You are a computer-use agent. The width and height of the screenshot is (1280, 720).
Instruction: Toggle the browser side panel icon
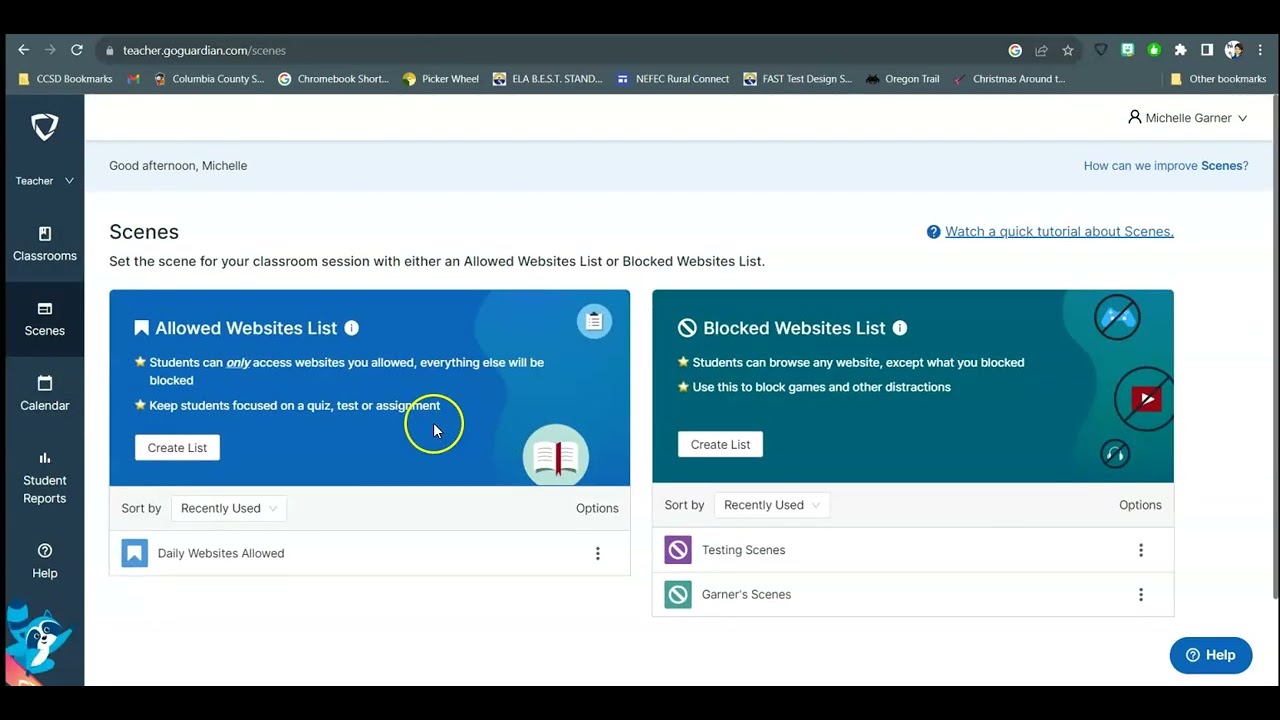pos(1207,50)
